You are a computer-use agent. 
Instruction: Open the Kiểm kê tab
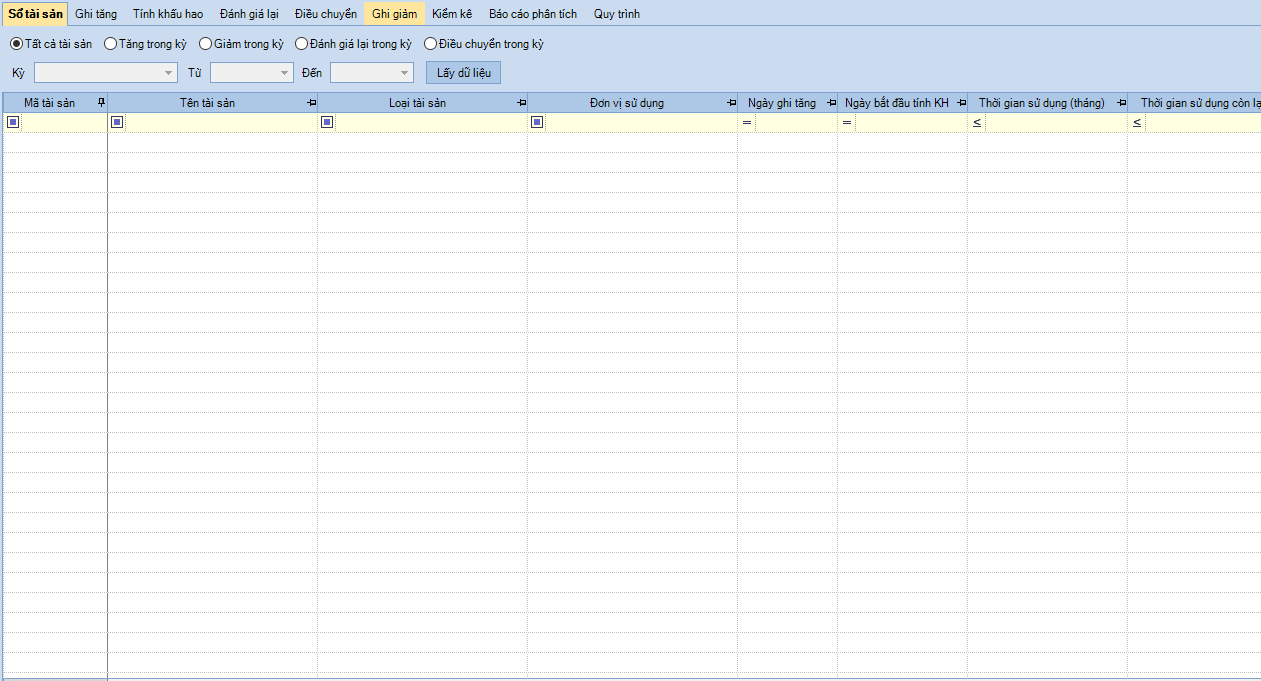click(452, 14)
